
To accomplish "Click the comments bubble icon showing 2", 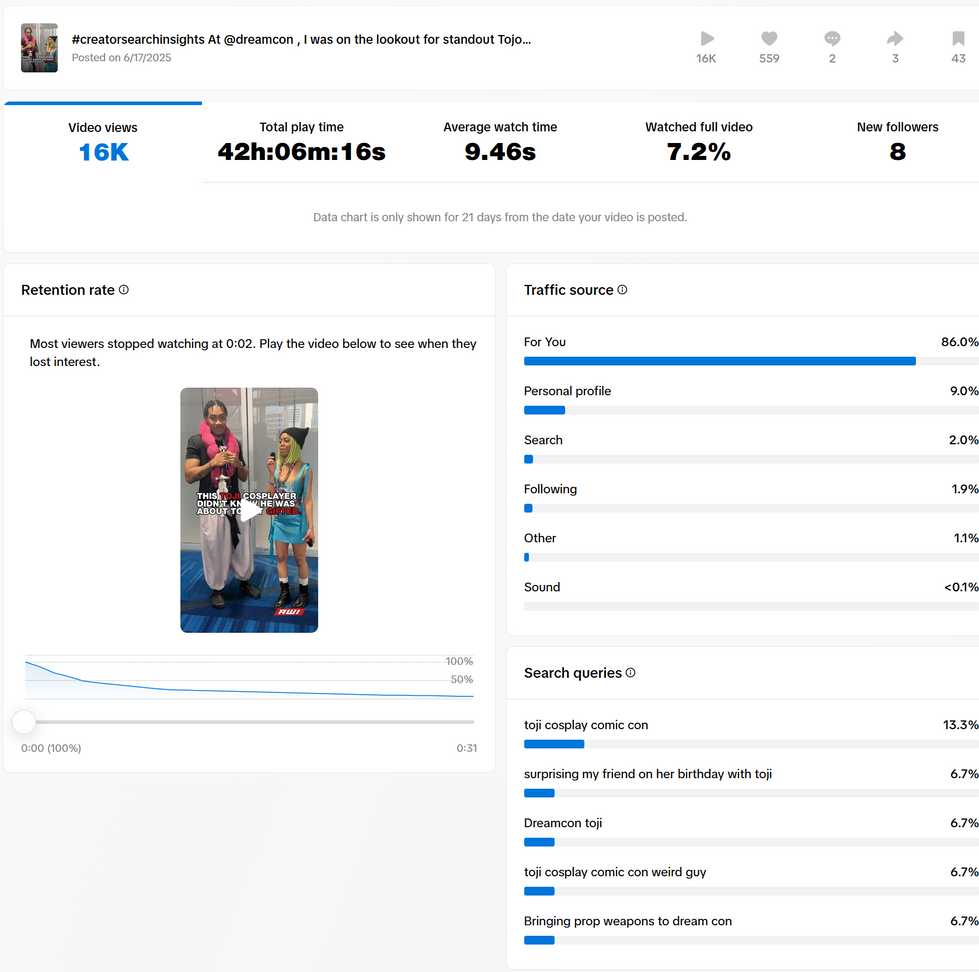I will 832,39.
